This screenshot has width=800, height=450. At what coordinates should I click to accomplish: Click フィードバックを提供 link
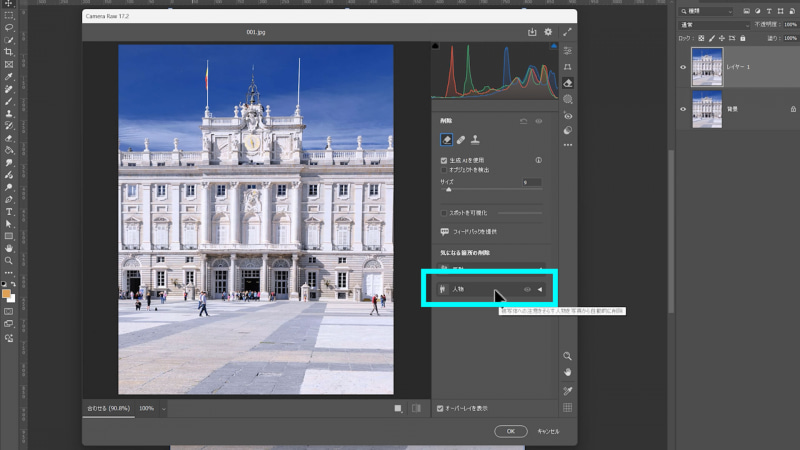[x=474, y=232]
